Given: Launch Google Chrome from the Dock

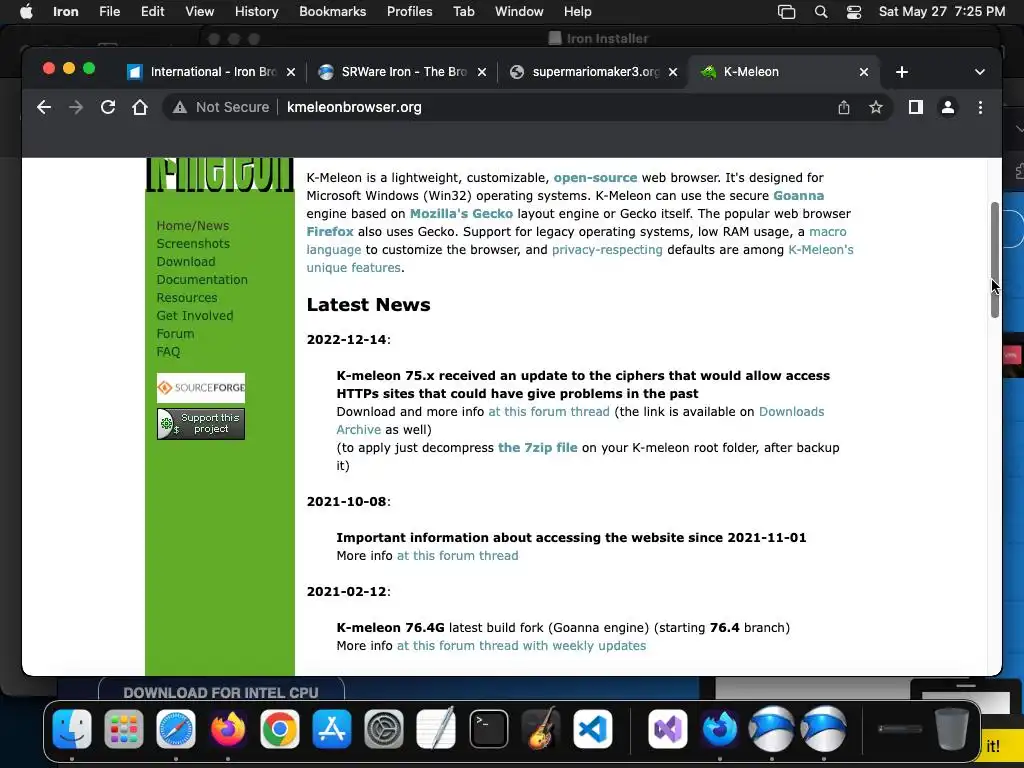Looking at the screenshot, I should coord(280,729).
